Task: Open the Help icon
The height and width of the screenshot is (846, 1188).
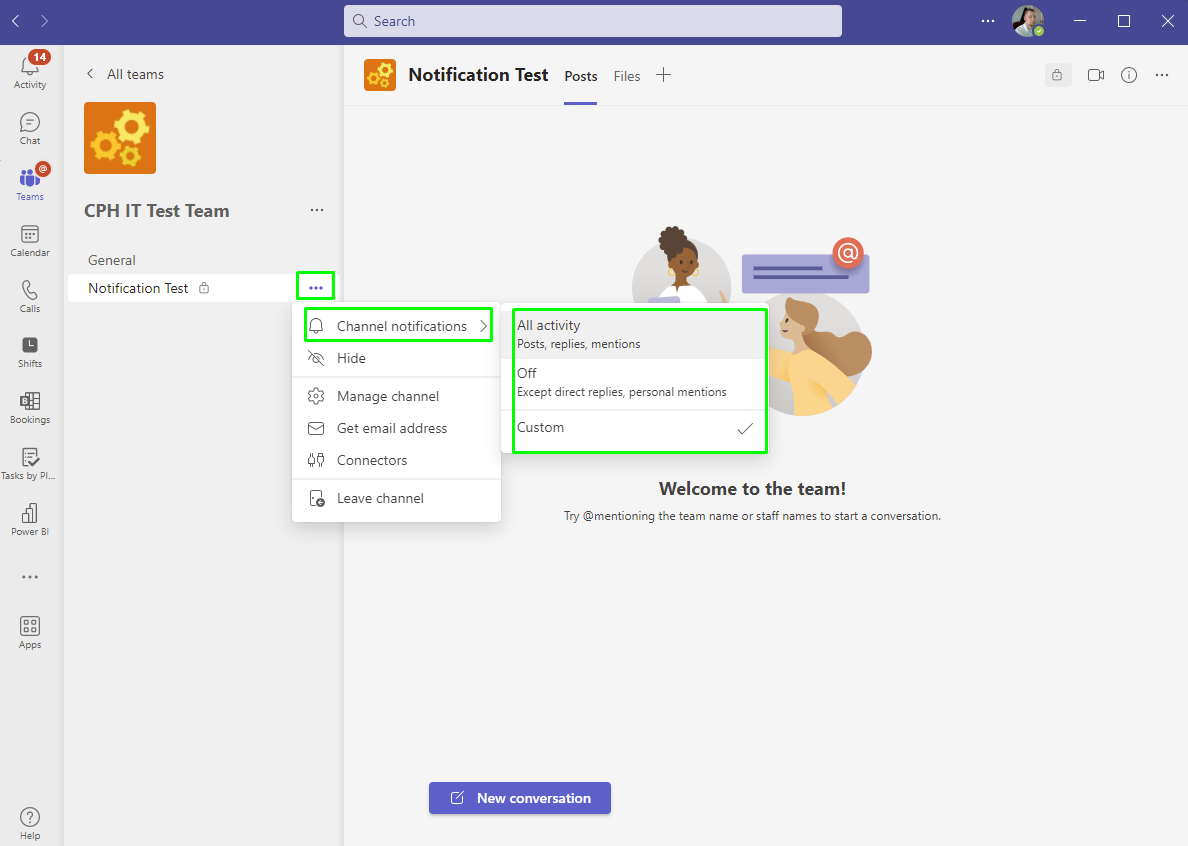Action: (x=30, y=823)
